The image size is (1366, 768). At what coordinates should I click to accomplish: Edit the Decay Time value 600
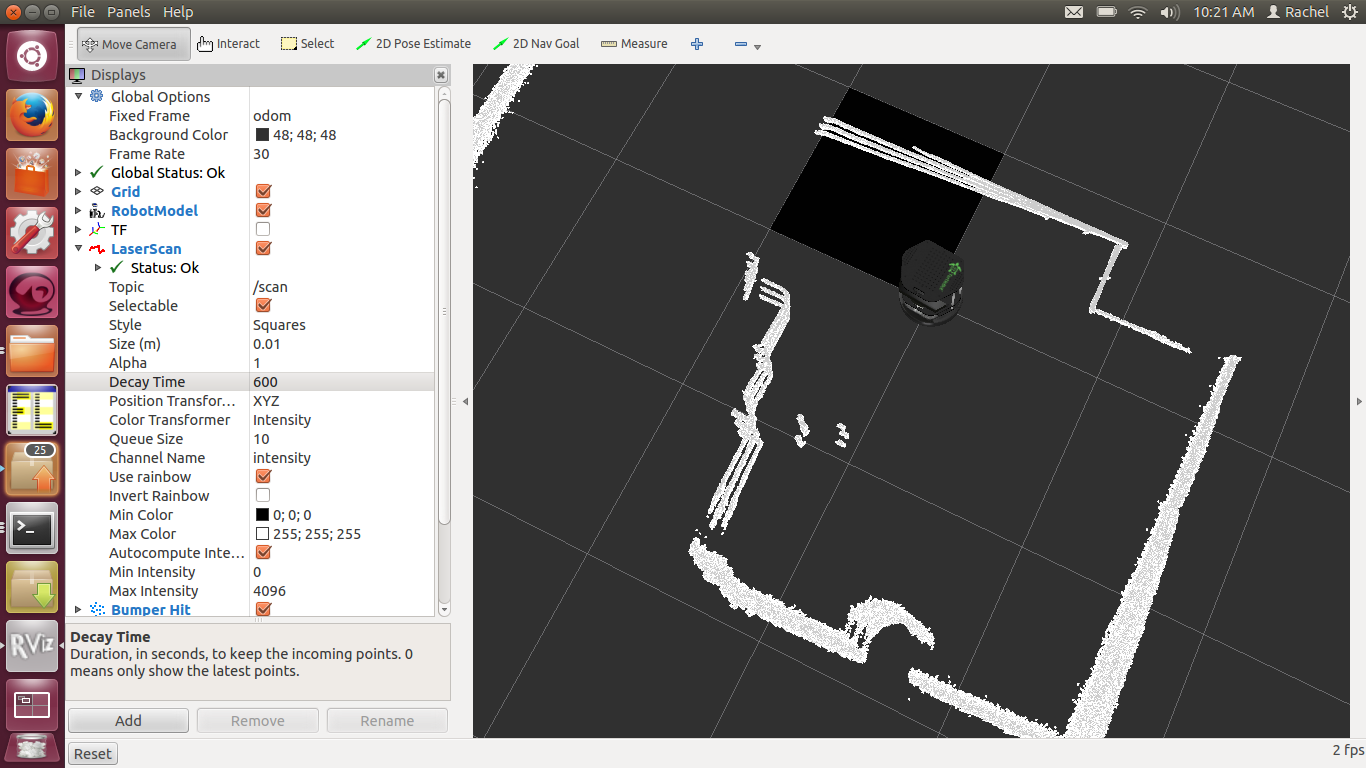342,381
